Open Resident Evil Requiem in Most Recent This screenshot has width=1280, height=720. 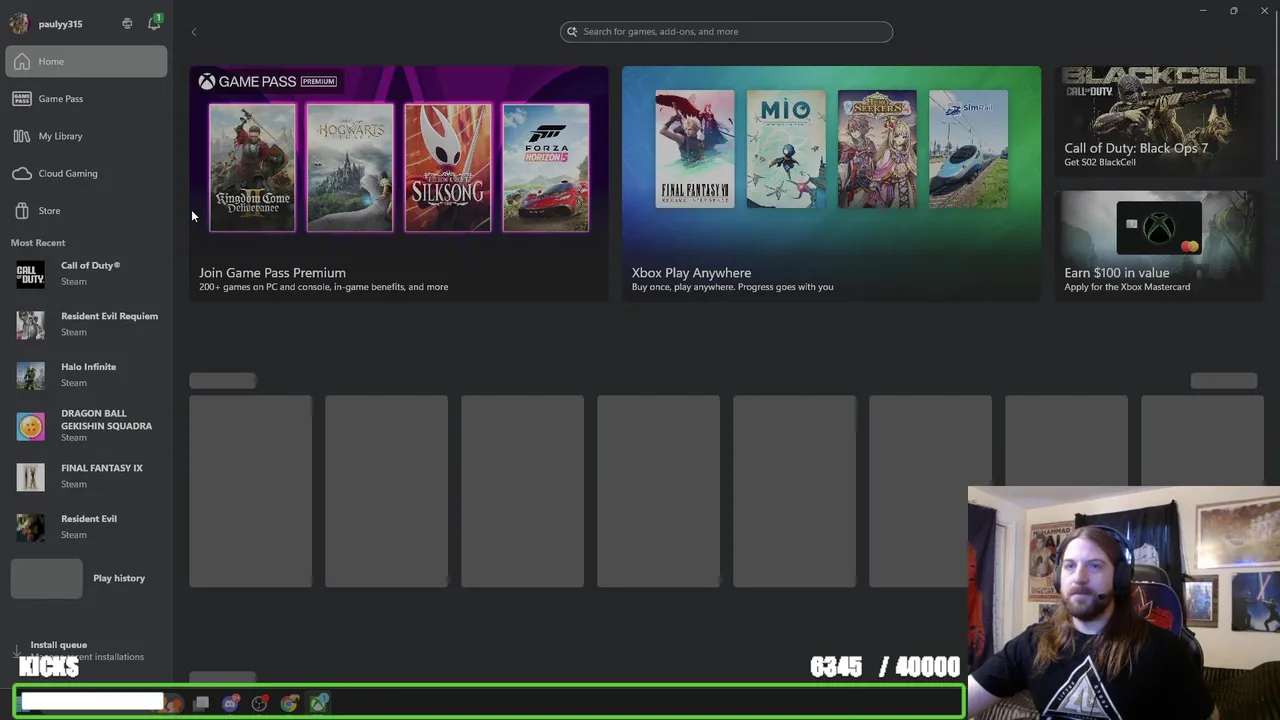[x=86, y=324]
